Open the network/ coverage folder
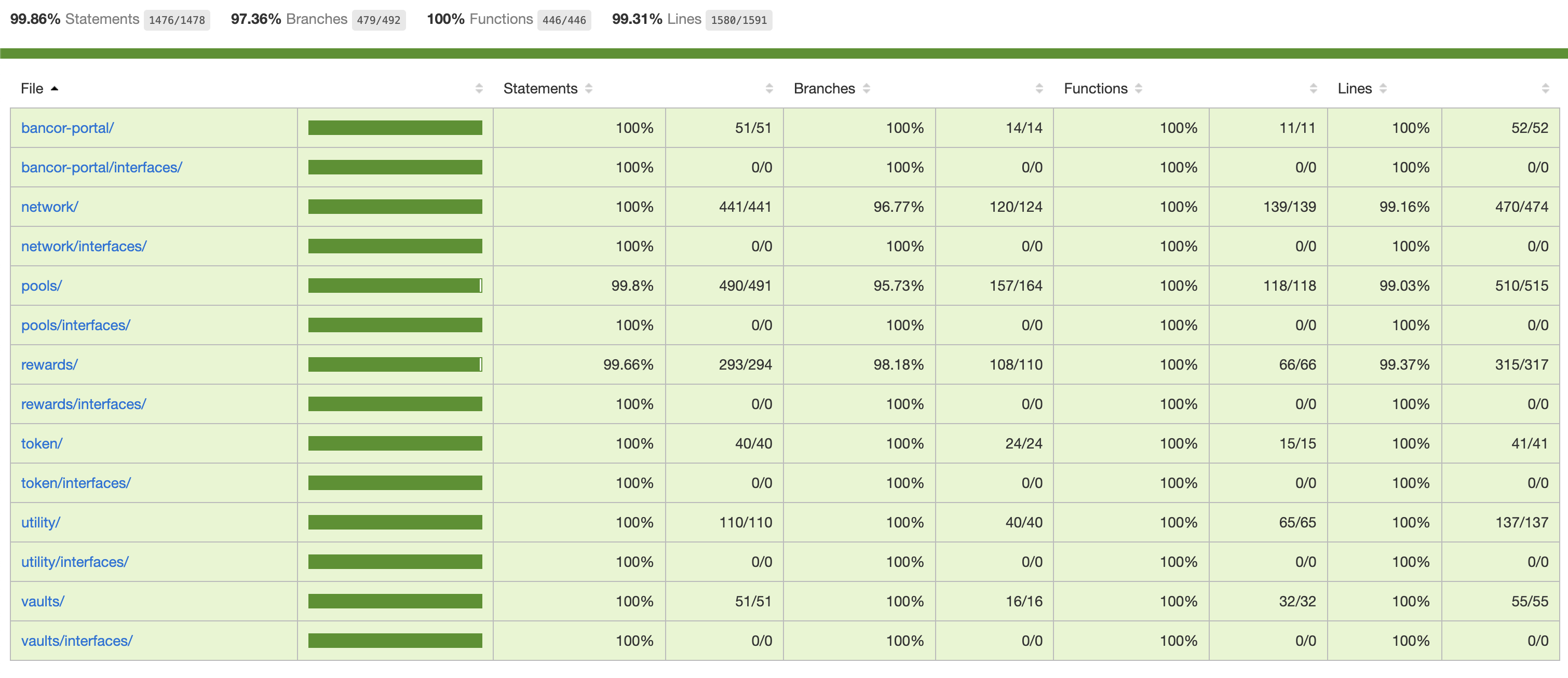Image resolution: width=1568 pixels, height=678 pixels. click(49, 207)
